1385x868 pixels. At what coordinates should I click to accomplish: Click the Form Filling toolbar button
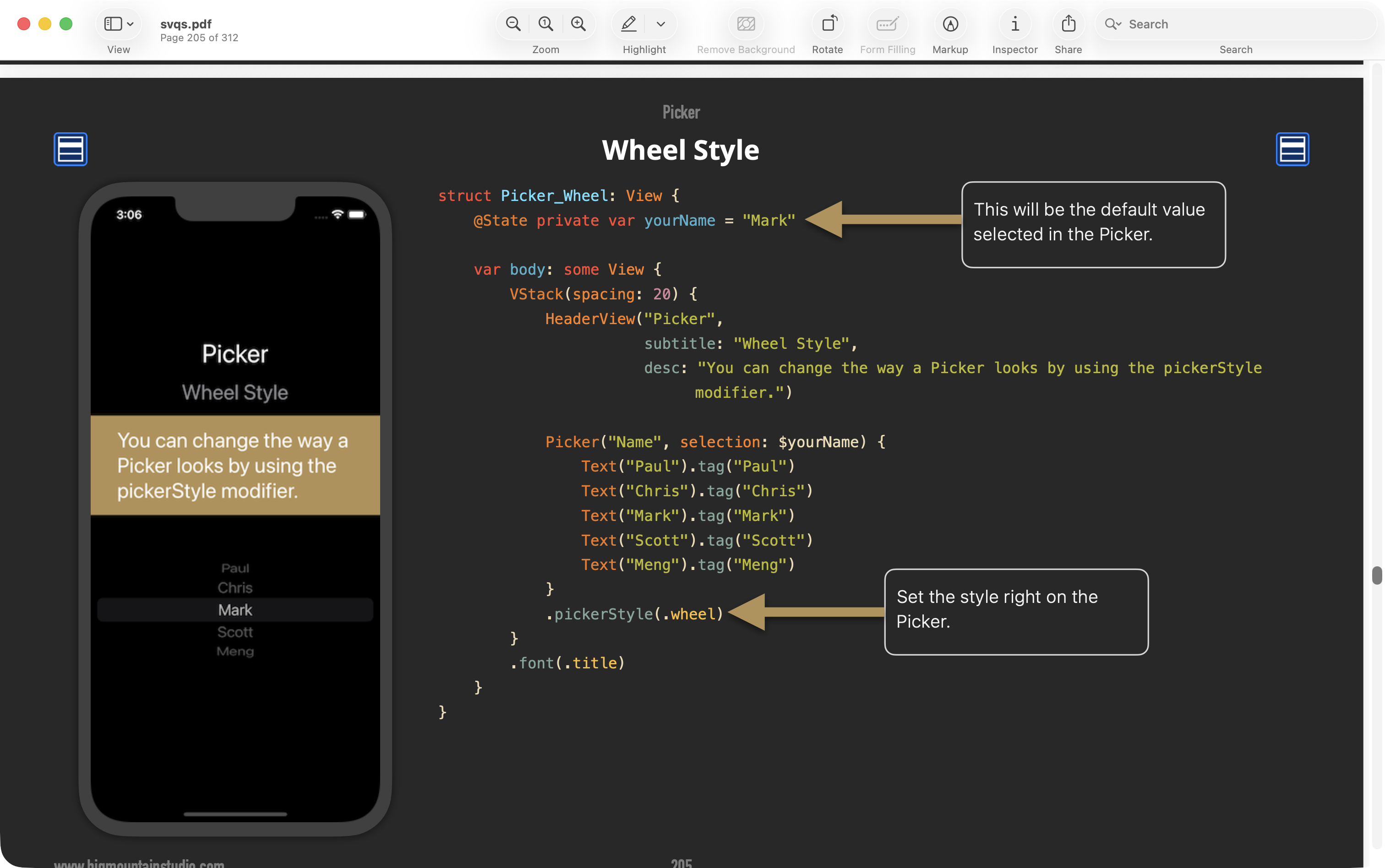pos(887,24)
